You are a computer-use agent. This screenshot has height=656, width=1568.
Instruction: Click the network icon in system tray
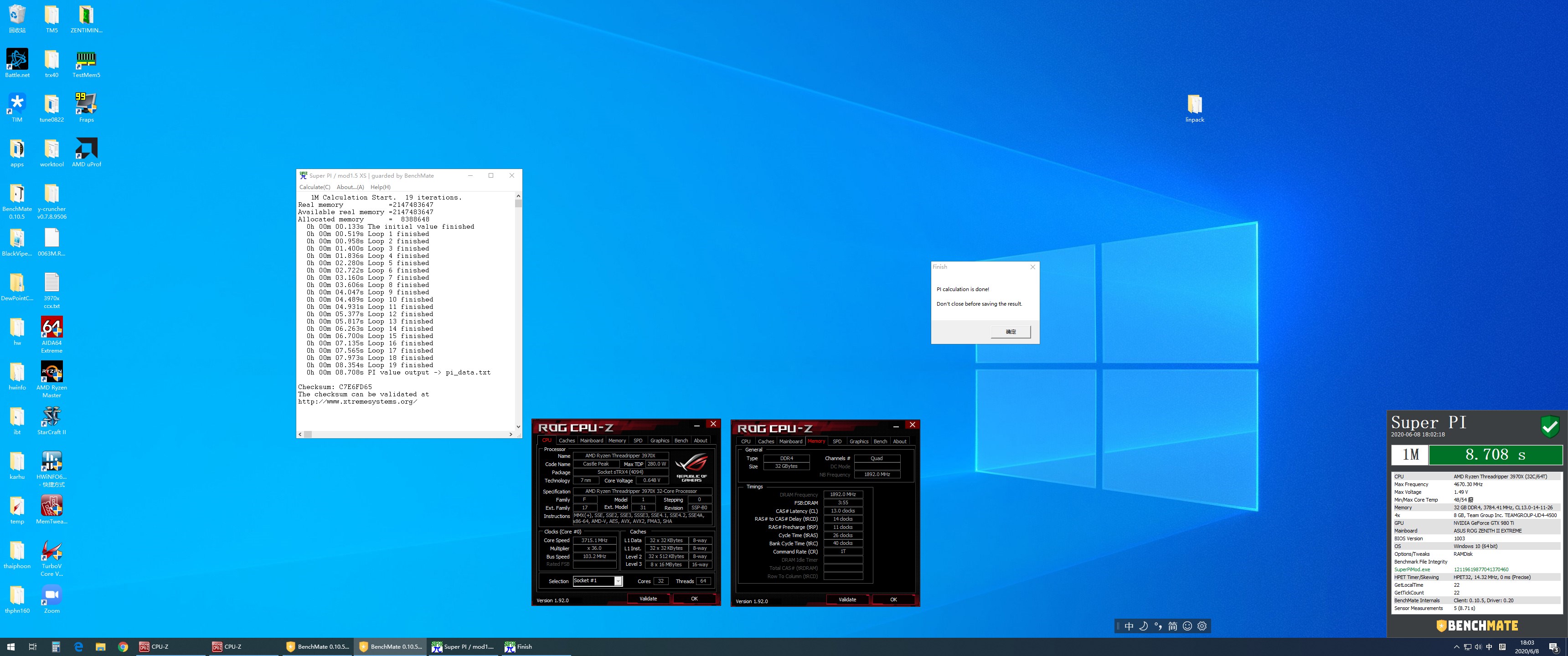[1467, 647]
